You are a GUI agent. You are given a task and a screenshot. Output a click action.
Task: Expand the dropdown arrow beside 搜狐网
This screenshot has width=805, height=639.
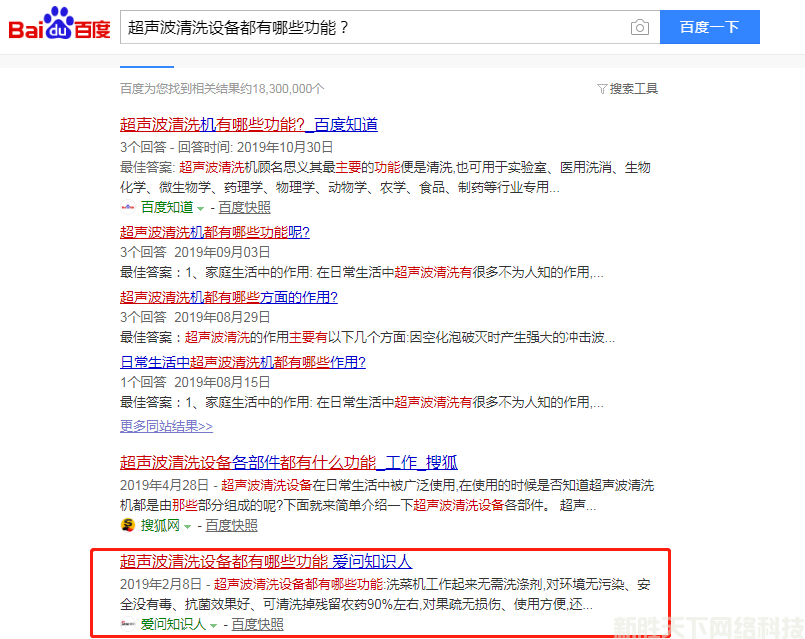(187, 526)
